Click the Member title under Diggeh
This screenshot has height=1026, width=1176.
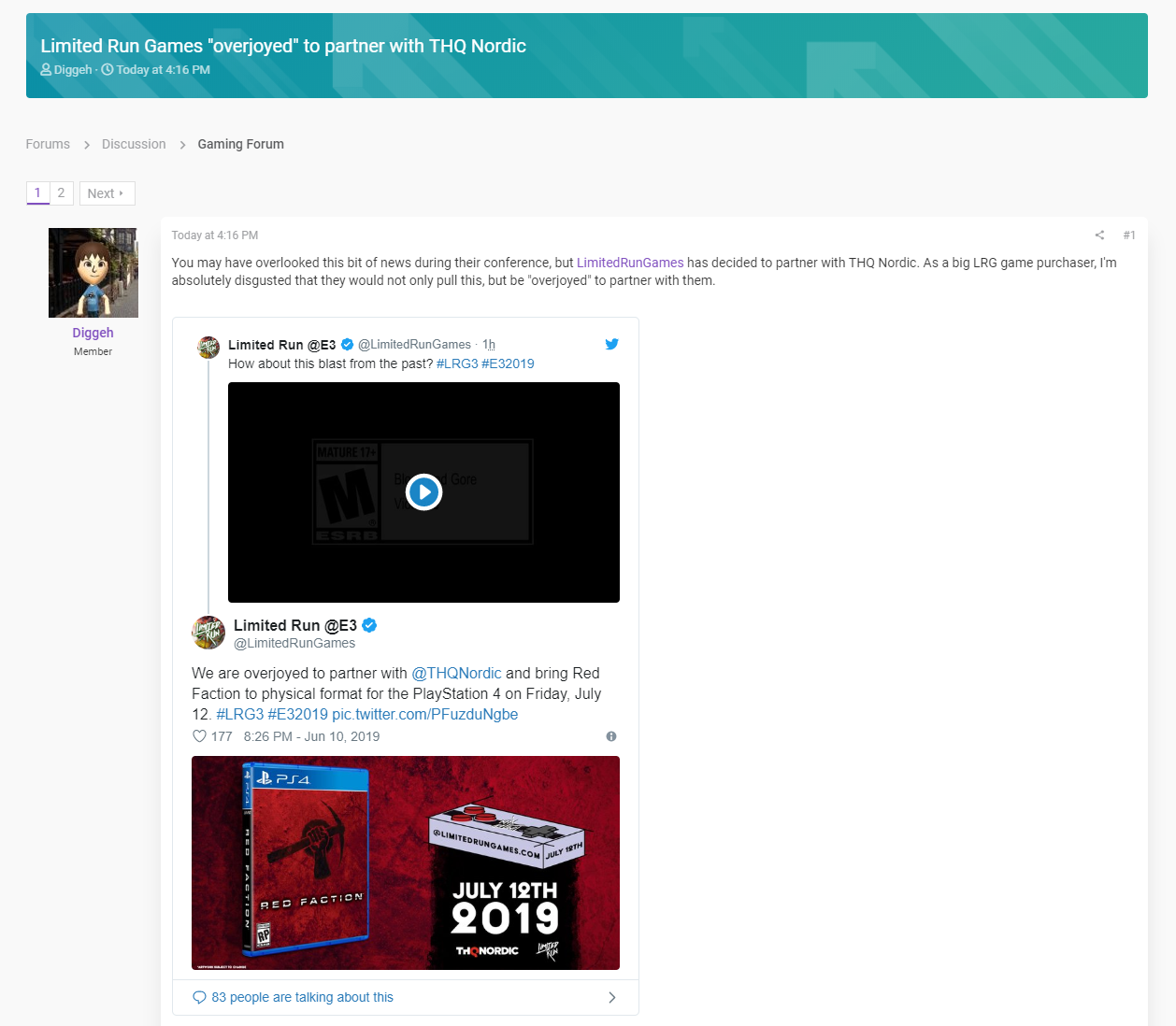click(x=93, y=351)
